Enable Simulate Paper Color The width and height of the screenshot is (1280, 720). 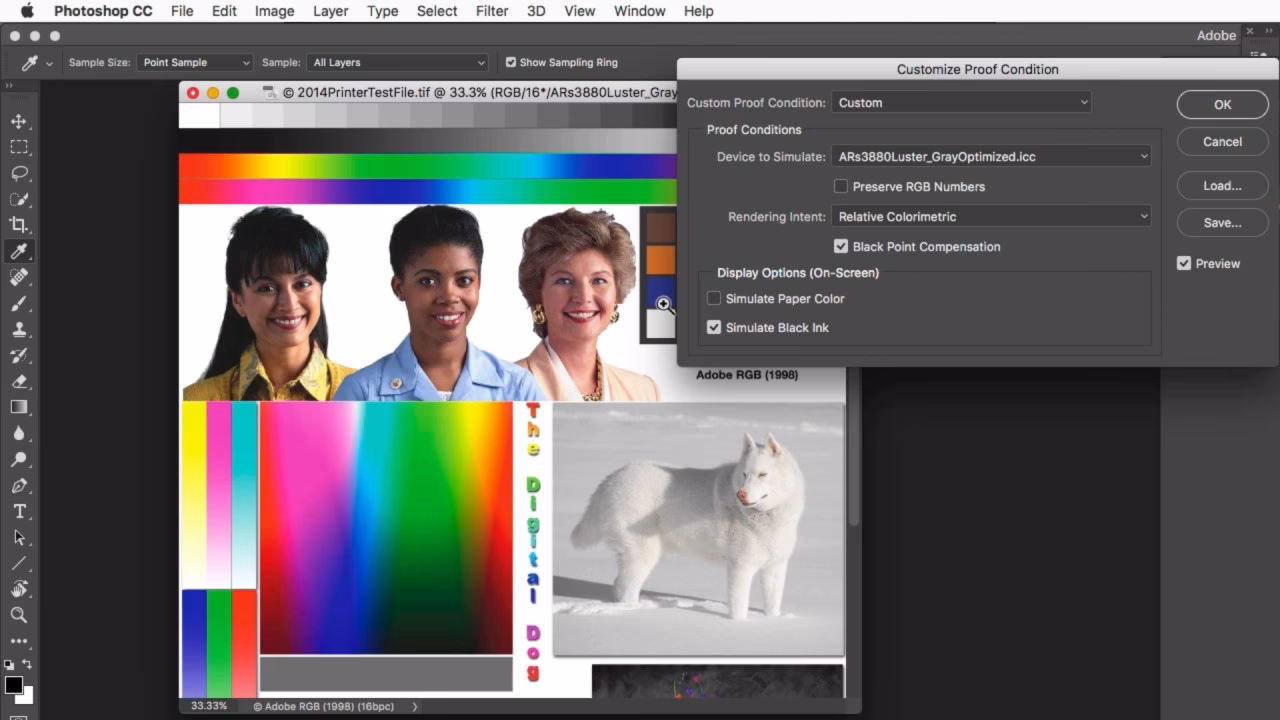point(714,298)
